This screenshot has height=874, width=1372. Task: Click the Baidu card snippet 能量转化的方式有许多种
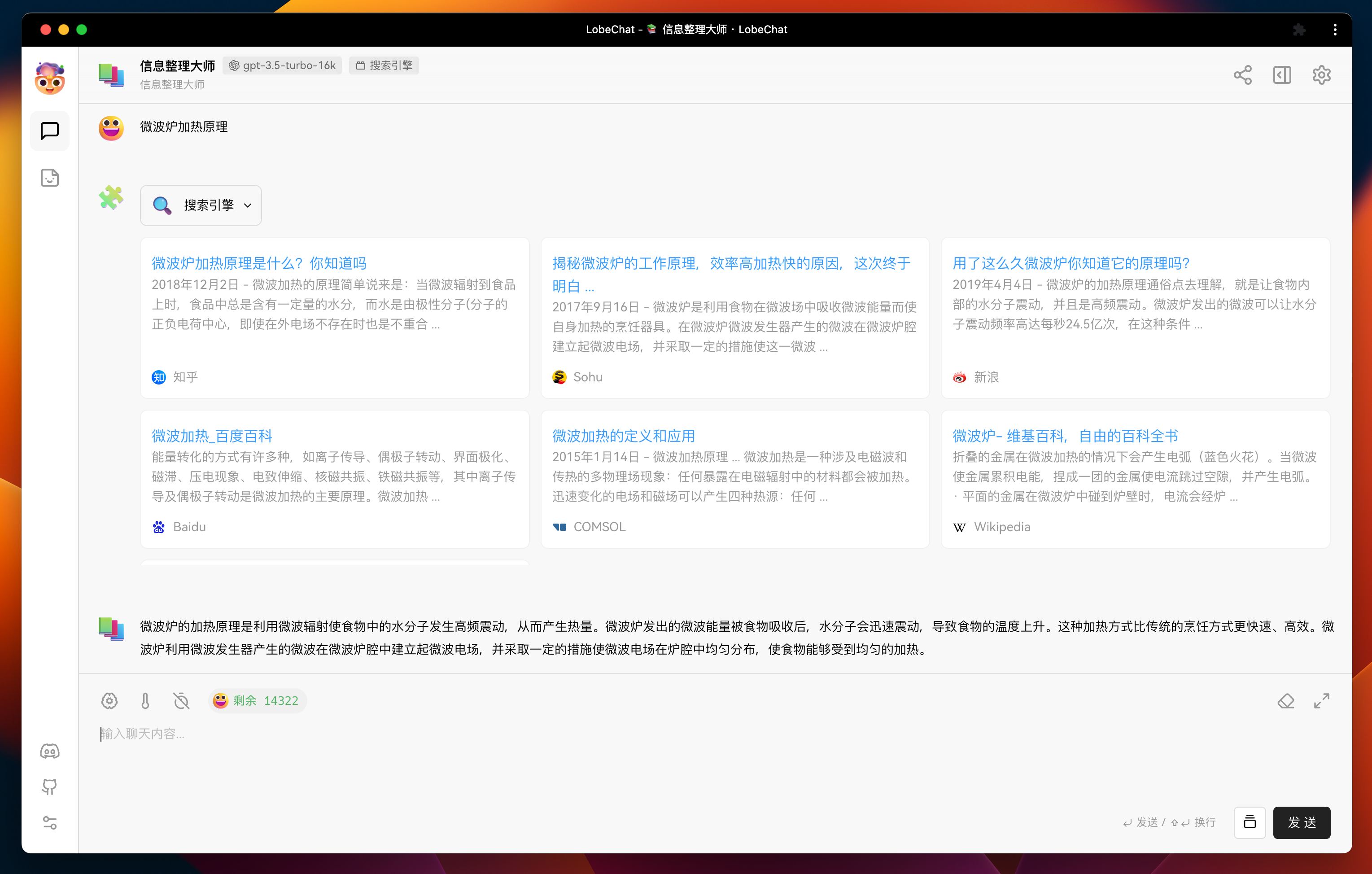(x=334, y=476)
